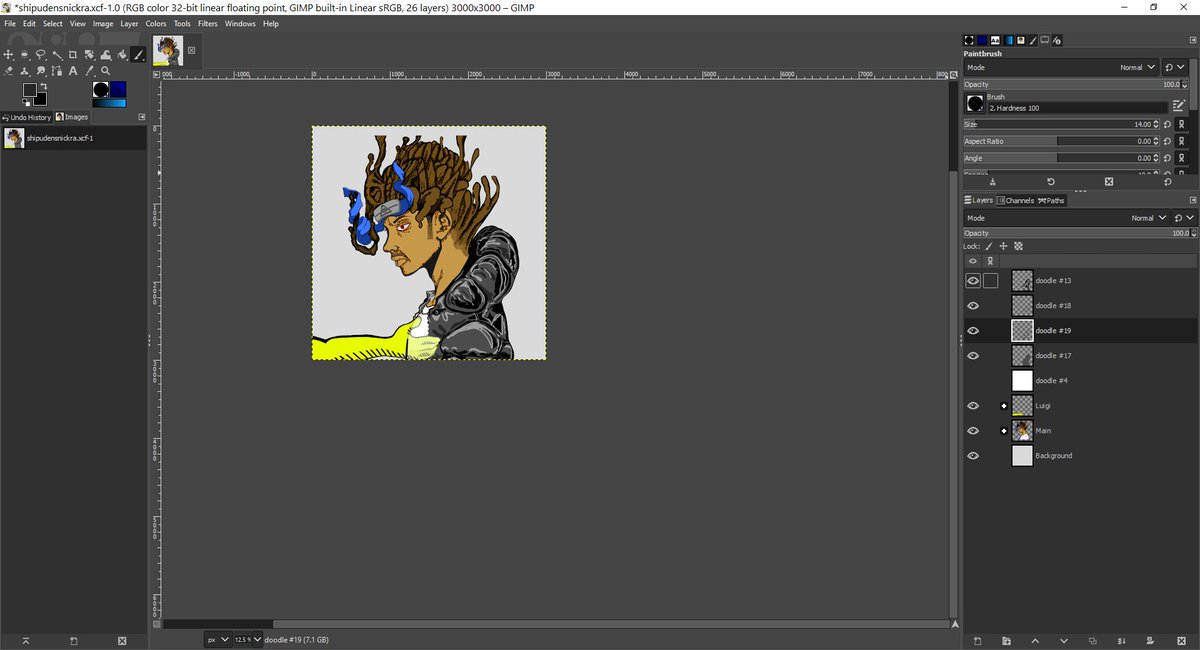Viewport: 1200px width, 650px height.
Task: Open the Paintbrush Mode dropdown
Action: [x=1061, y=67]
